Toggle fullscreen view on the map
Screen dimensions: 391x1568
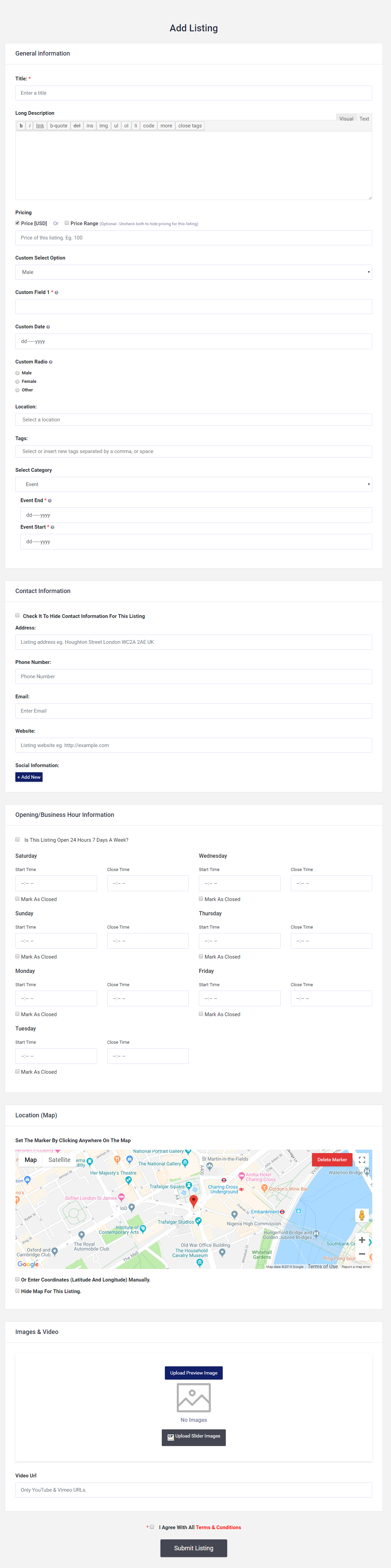[362, 1160]
